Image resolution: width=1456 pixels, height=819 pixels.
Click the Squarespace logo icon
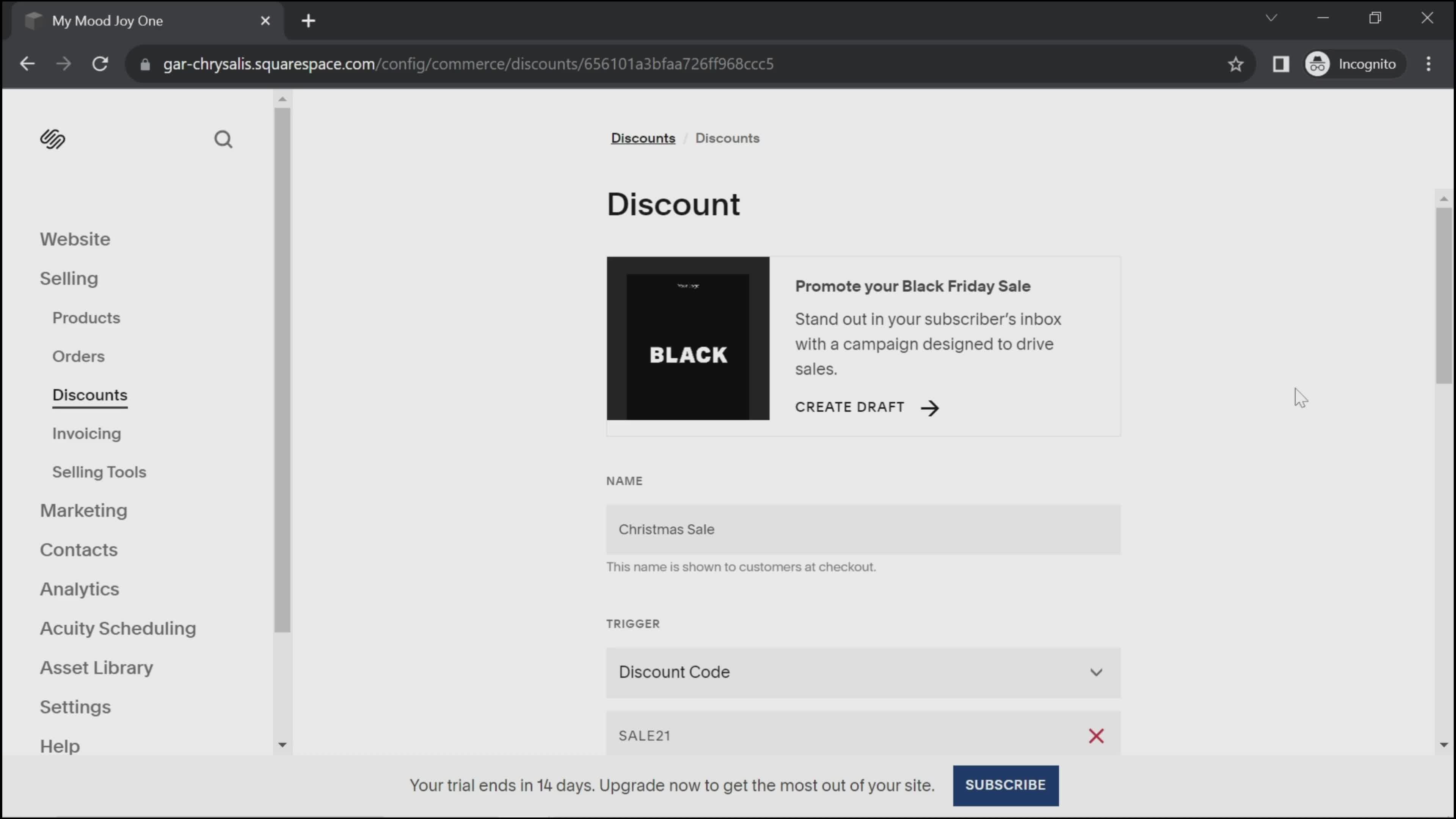point(52,140)
